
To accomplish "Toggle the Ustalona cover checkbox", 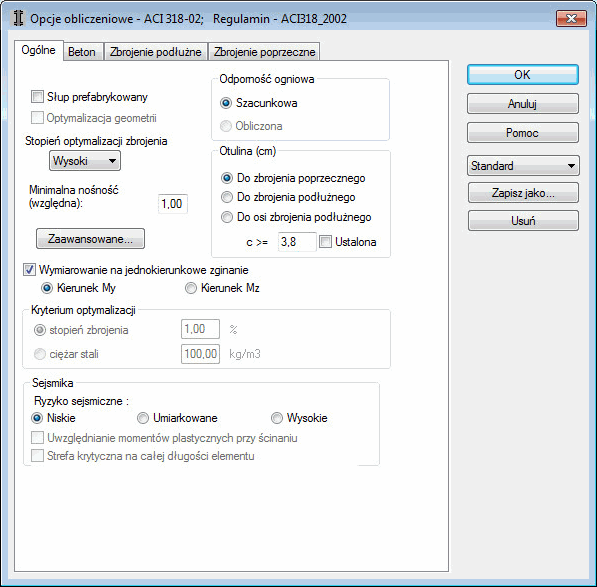I will click(x=325, y=242).
